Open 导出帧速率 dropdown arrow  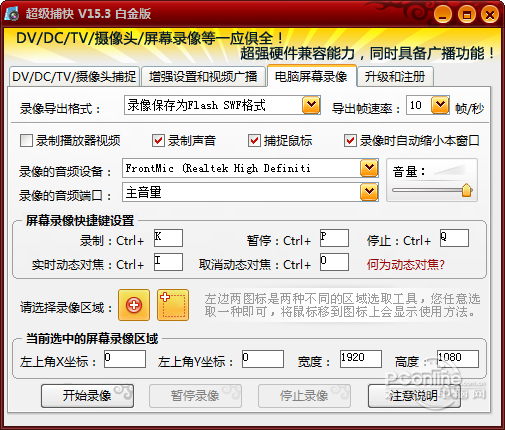coord(440,105)
